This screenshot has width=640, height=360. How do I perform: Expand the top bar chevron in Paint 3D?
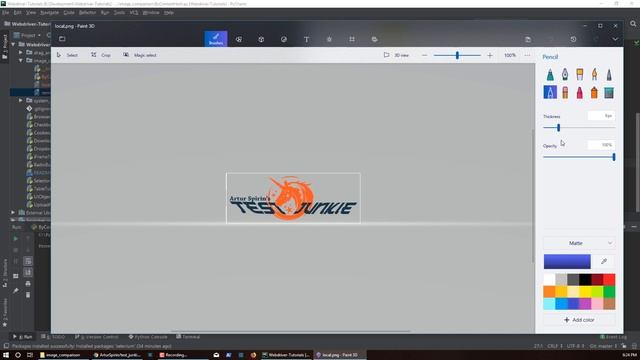pyautogui.click(x=615, y=39)
